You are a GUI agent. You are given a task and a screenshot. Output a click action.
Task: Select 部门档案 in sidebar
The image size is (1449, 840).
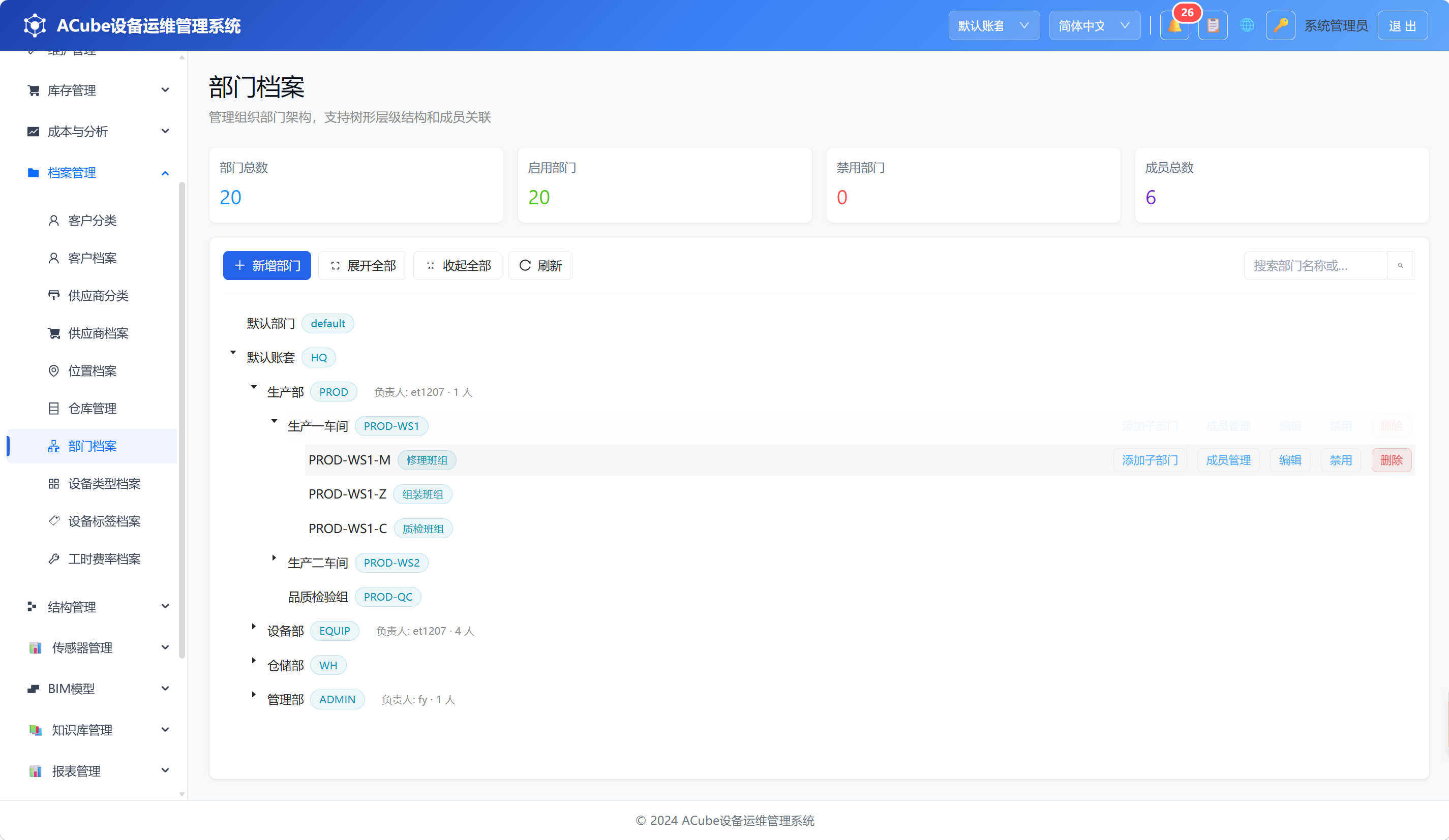tap(92, 446)
